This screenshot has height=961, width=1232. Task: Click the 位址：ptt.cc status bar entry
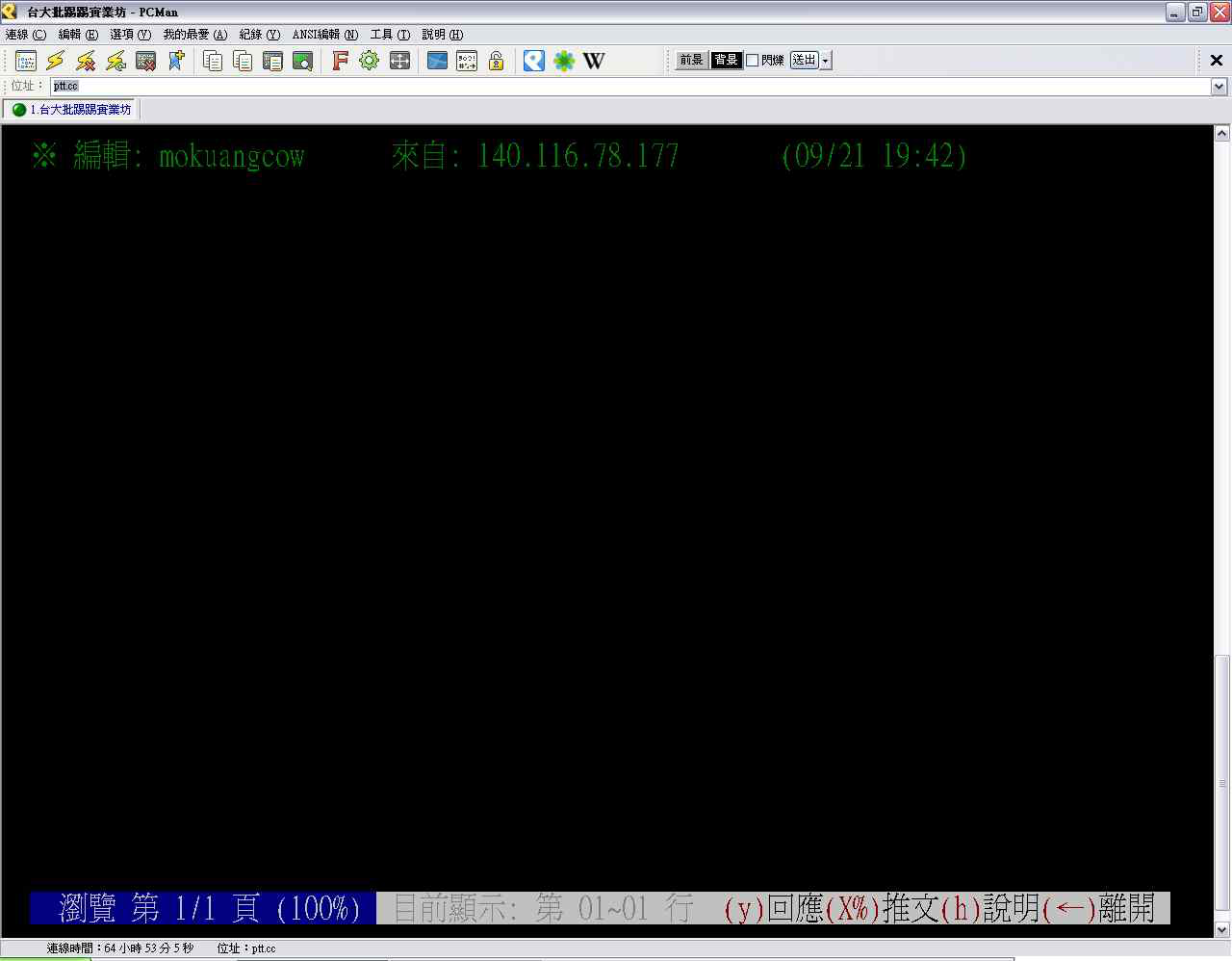pyautogui.click(x=246, y=948)
